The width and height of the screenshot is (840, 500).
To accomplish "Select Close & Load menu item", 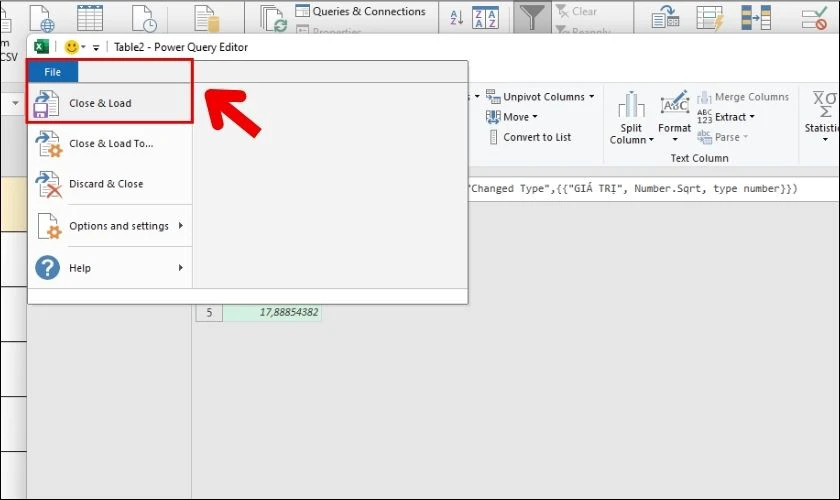I will (110, 103).
